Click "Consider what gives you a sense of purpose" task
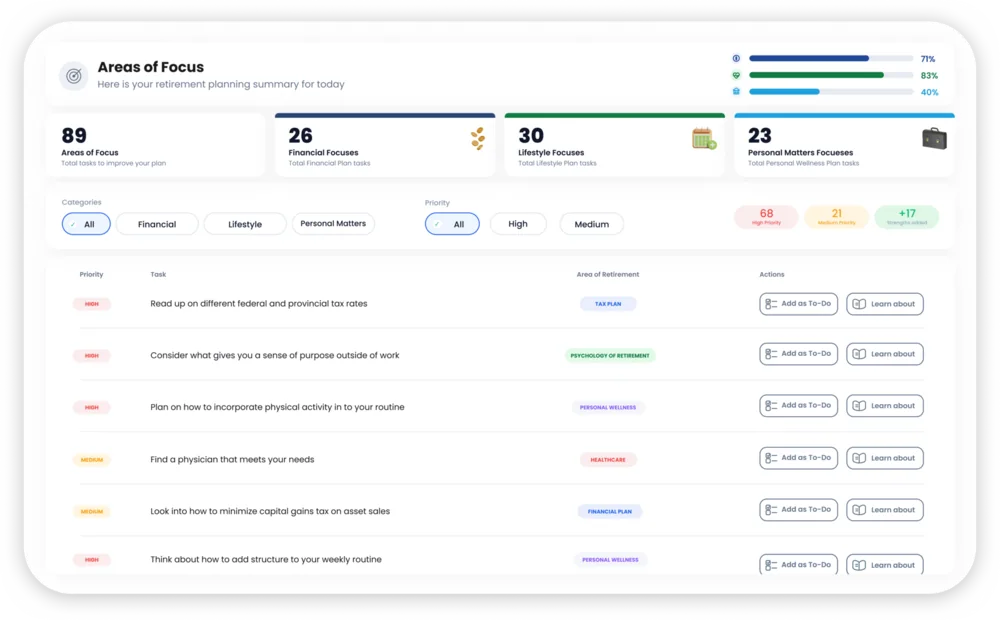 (x=275, y=355)
